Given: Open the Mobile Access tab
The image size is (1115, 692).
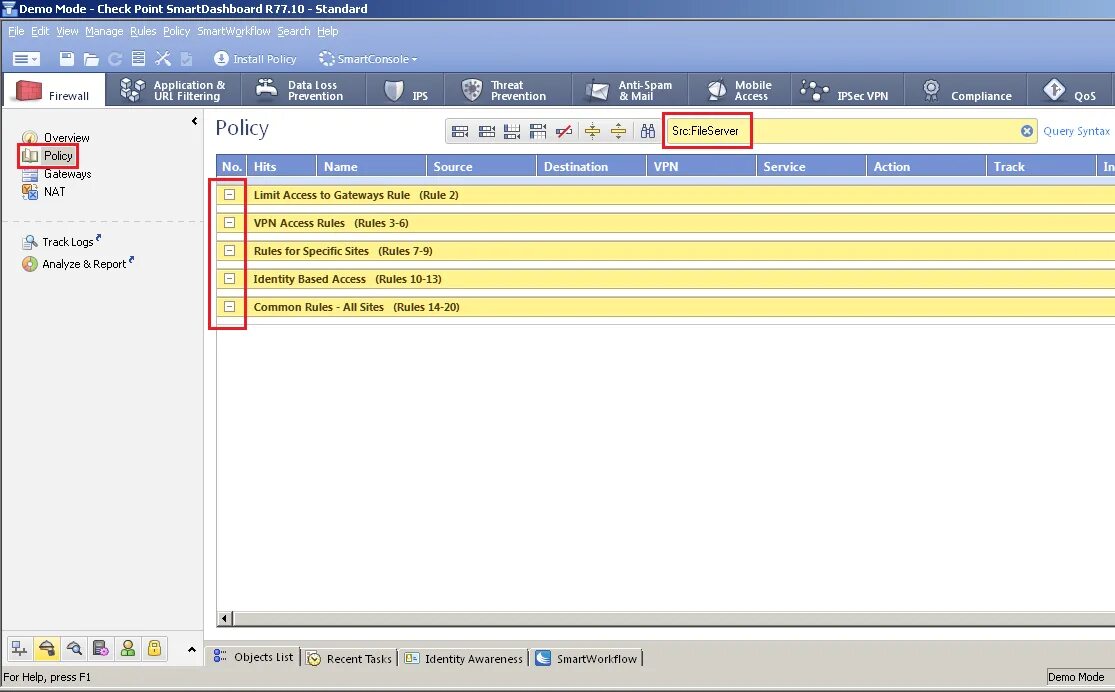Looking at the screenshot, I should (x=740, y=90).
